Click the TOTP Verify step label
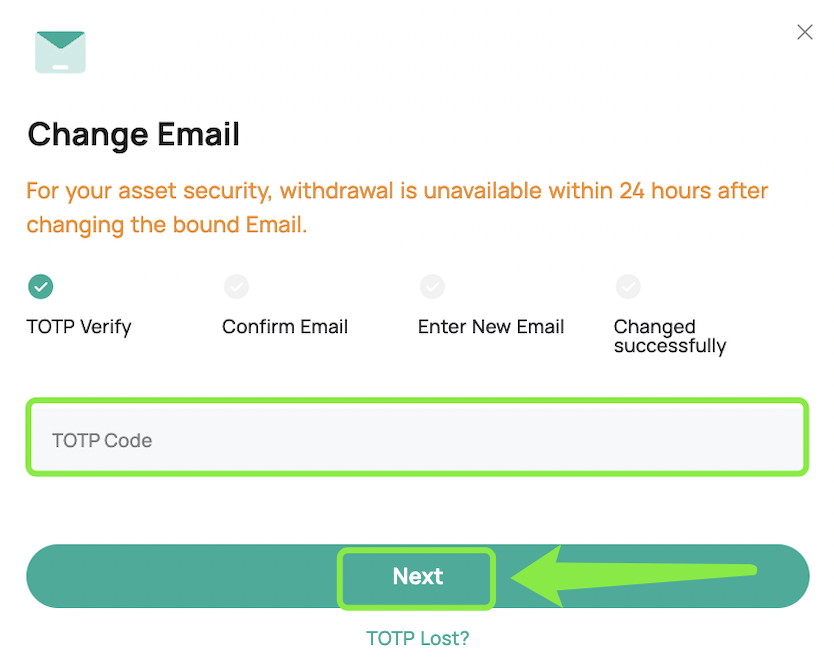 tap(78, 326)
